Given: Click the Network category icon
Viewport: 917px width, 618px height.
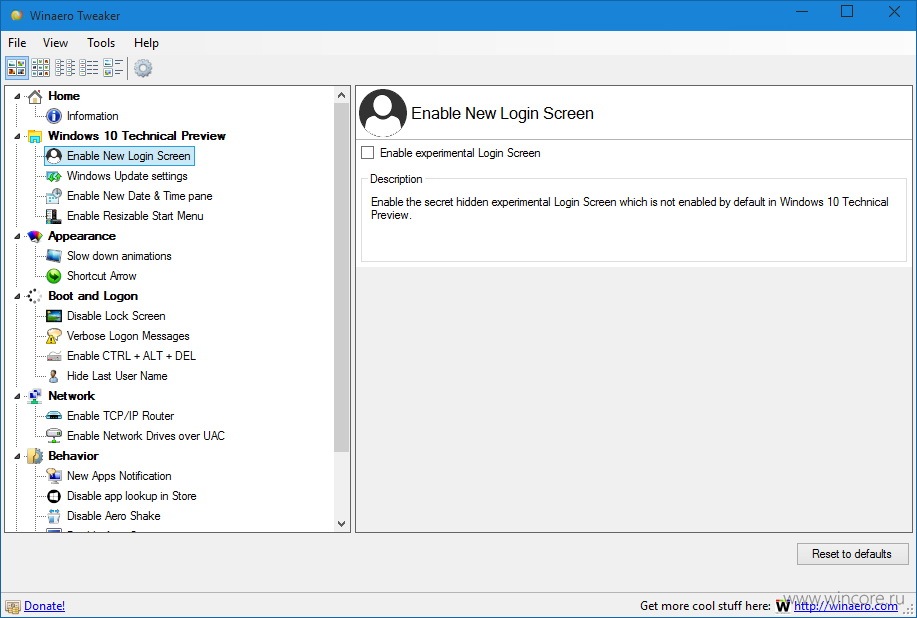Looking at the screenshot, I should pyautogui.click(x=35, y=396).
